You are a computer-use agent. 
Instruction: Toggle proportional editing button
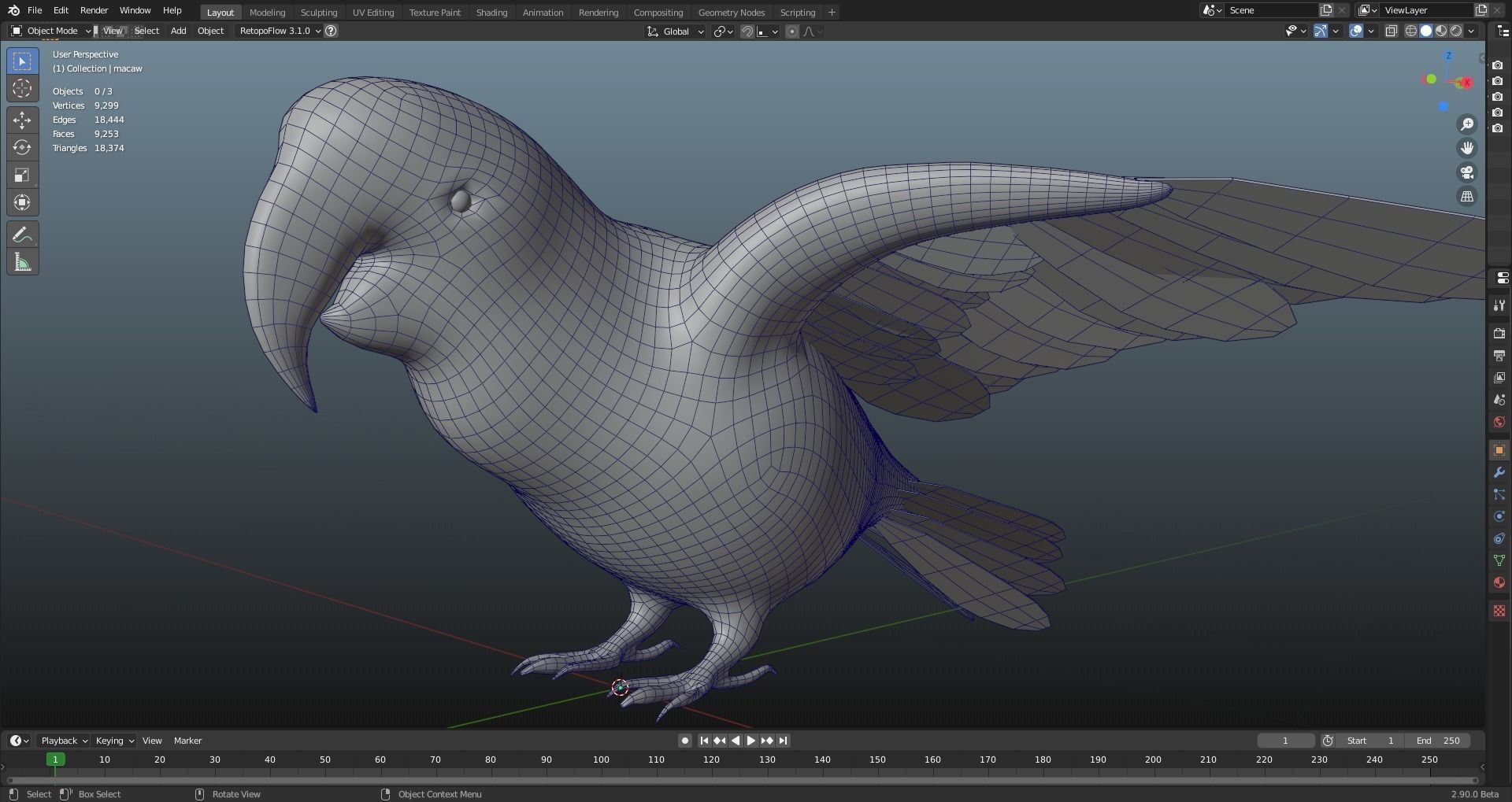coord(792,31)
